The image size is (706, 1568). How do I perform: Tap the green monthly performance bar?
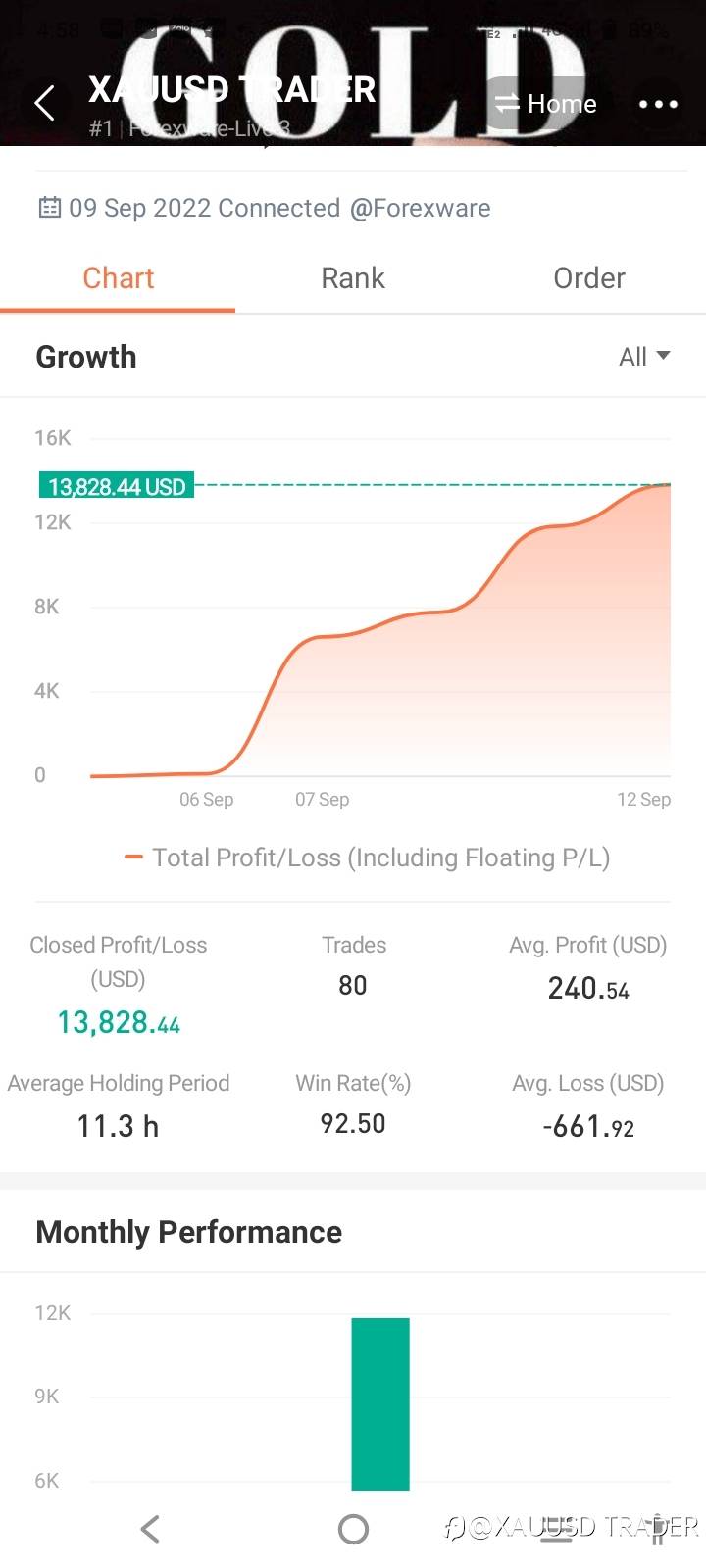click(380, 1403)
